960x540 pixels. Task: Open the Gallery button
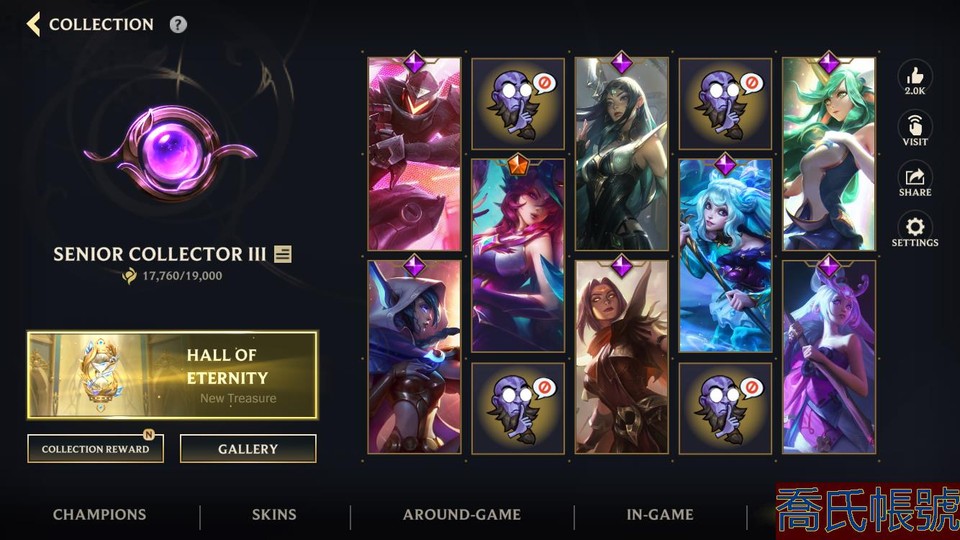pyautogui.click(x=248, y=449)
